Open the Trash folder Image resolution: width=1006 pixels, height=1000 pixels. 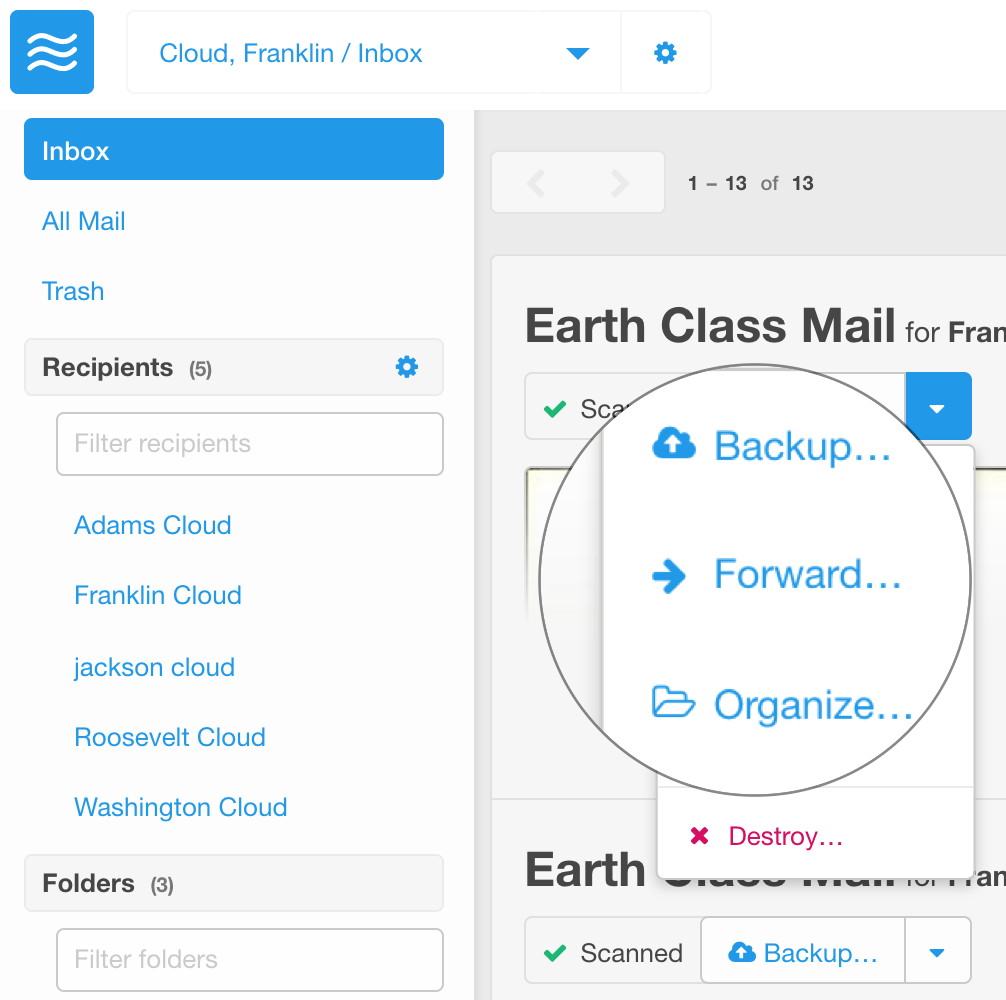pyautogui.click(x=73, y=291)
